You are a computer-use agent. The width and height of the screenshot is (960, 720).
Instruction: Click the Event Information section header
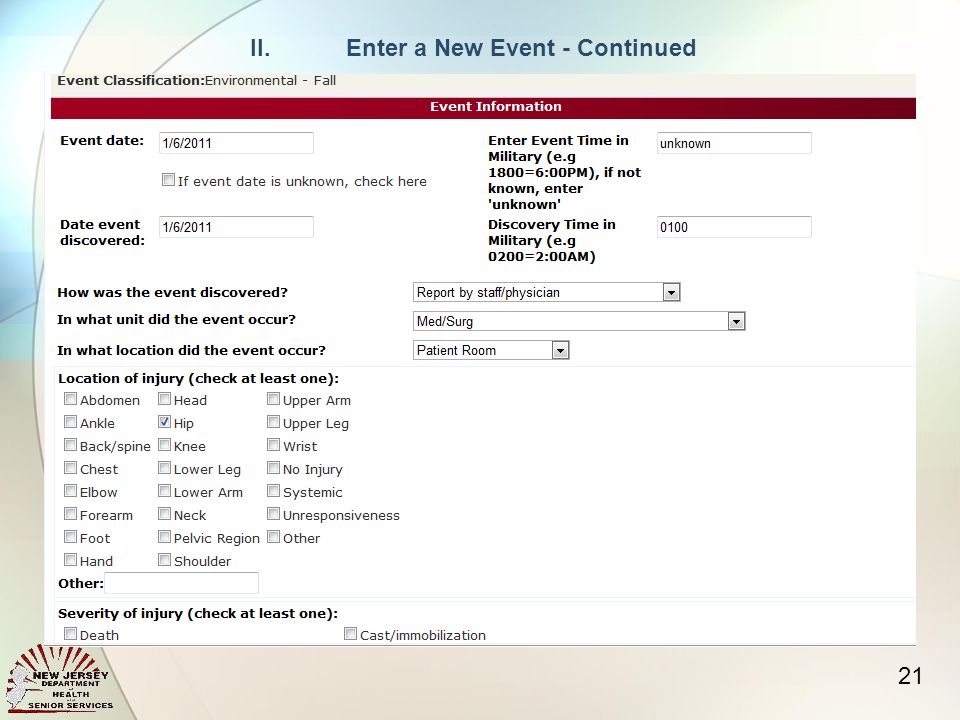(x=483, y=108)
